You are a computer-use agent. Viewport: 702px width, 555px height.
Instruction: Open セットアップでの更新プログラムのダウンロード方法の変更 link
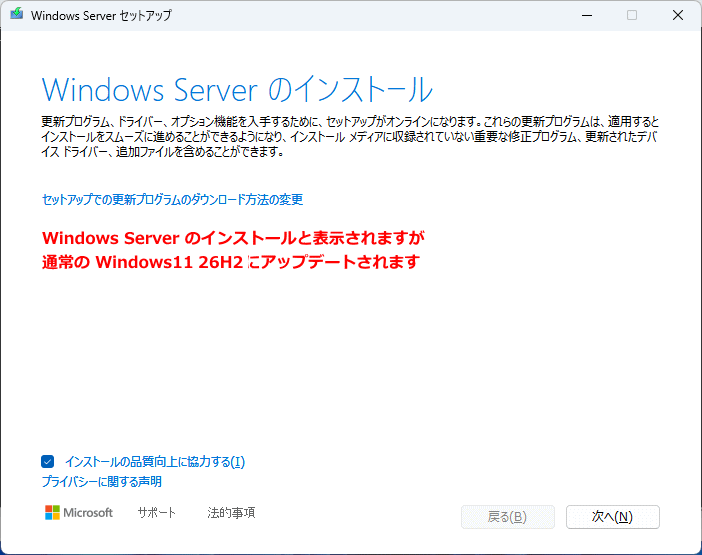pyautogui.click(x=172, y=199)
